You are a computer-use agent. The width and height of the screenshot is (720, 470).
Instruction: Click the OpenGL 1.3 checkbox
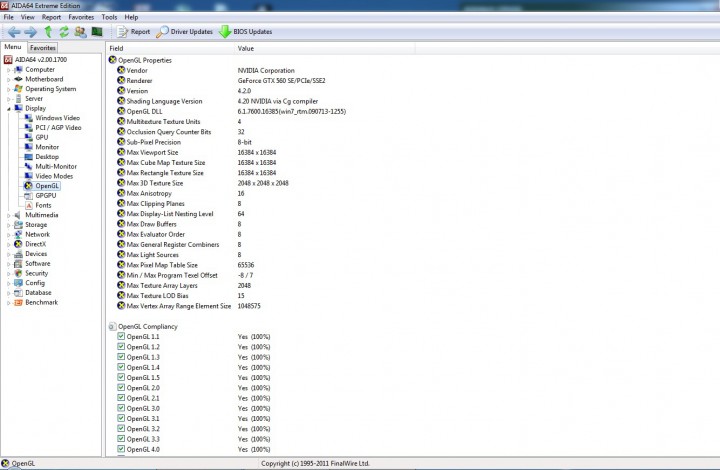[121, 357]
